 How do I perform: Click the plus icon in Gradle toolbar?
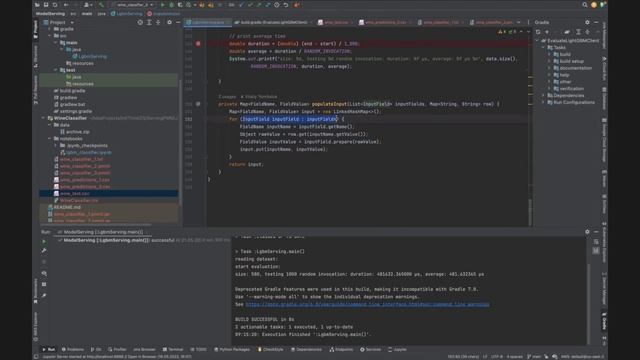click(547, 32)
